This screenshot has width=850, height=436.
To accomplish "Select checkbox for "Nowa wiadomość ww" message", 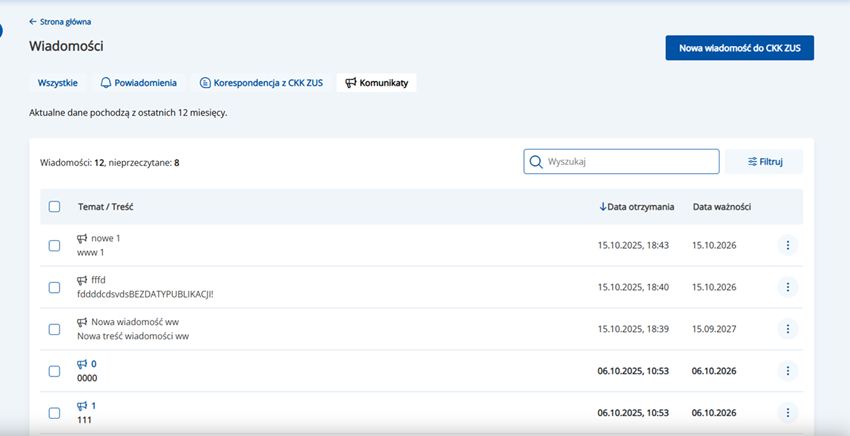I will point(54,329).
